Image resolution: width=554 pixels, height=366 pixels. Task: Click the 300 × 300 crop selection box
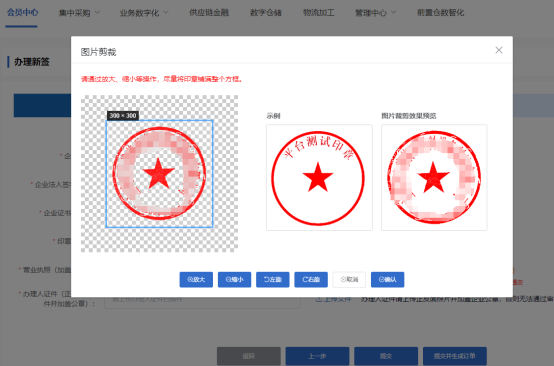[159, 174]
